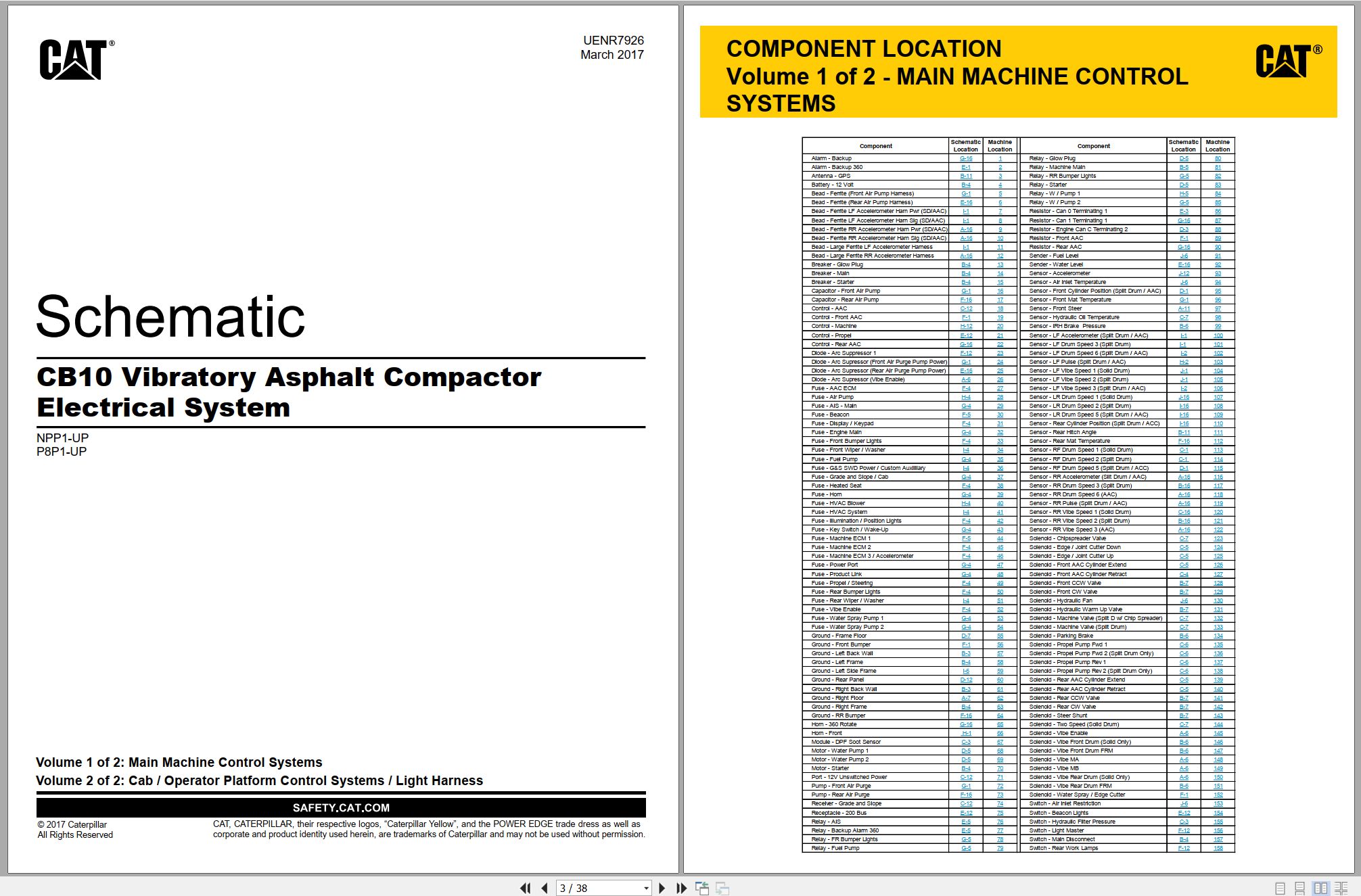Click the Schematic title on cover page
This screenshot has width=1361, height=896.
(x=170, y=316)
